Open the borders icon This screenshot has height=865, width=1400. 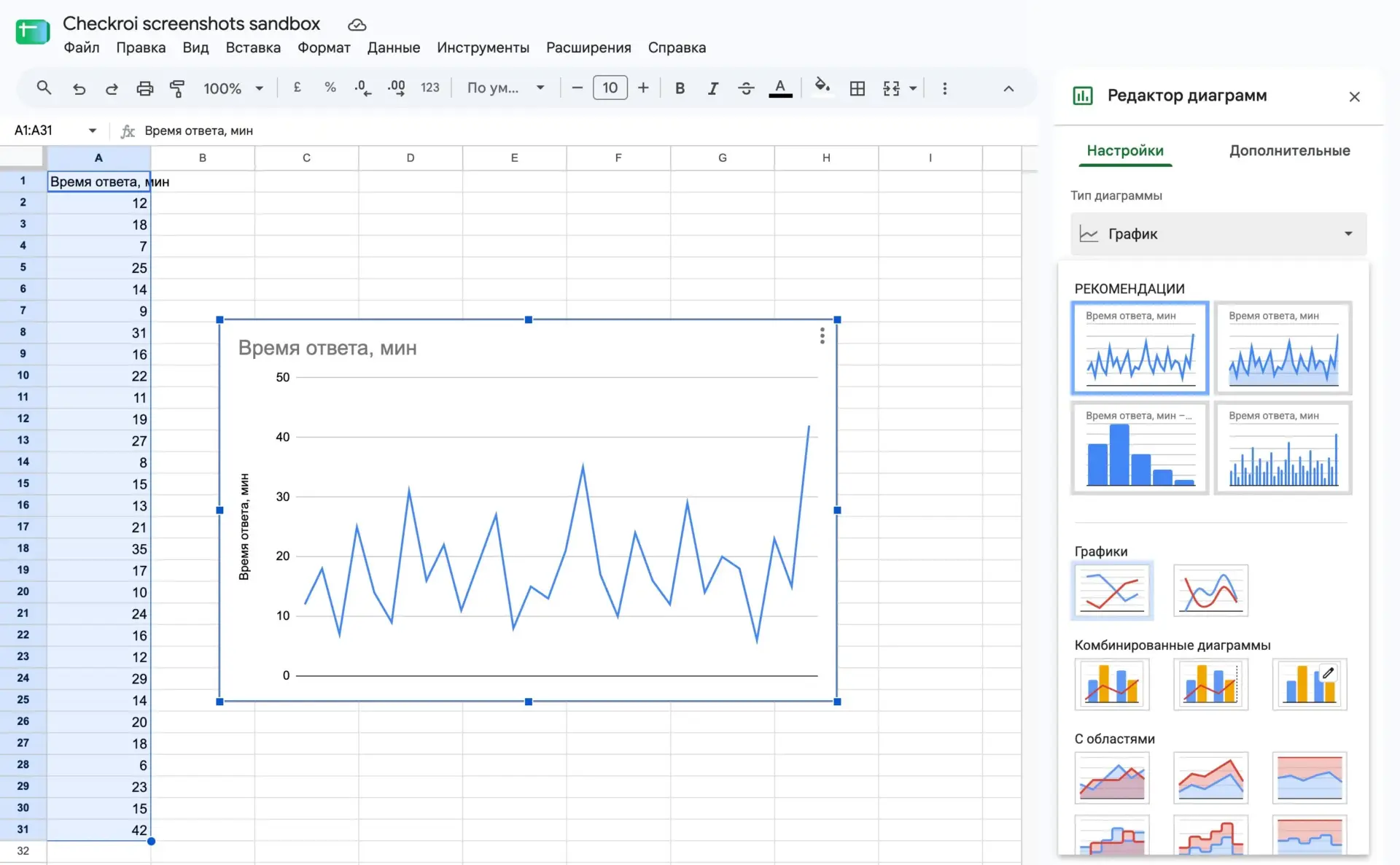[x=857, y=88]
